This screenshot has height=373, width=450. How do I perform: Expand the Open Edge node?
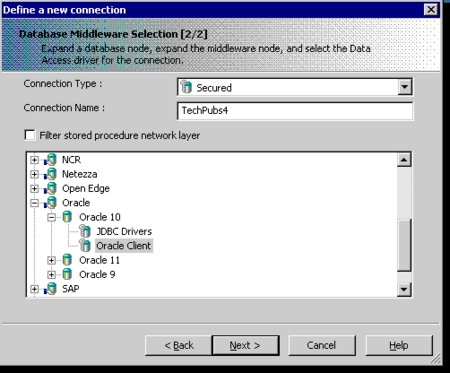coord(34,188)
